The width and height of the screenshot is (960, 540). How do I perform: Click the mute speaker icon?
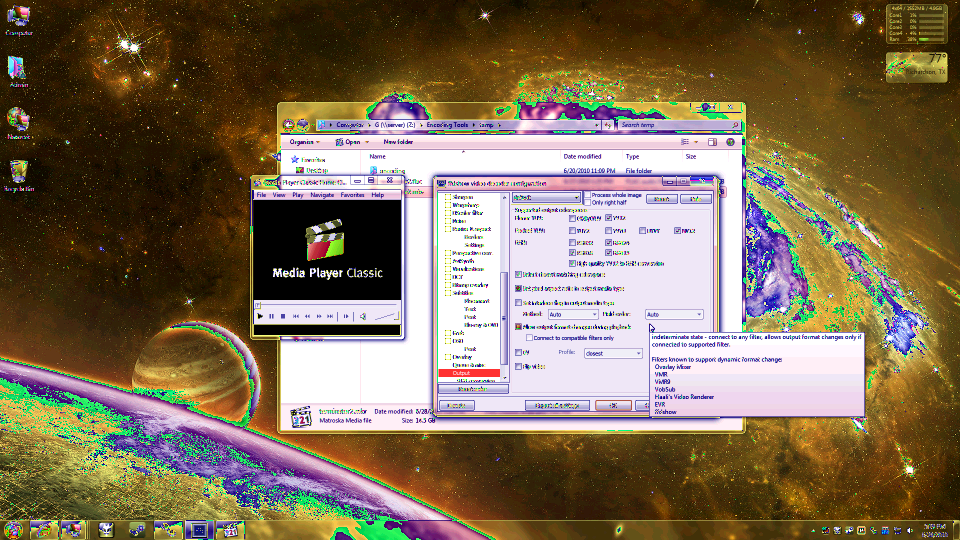(x=363, y=316)
